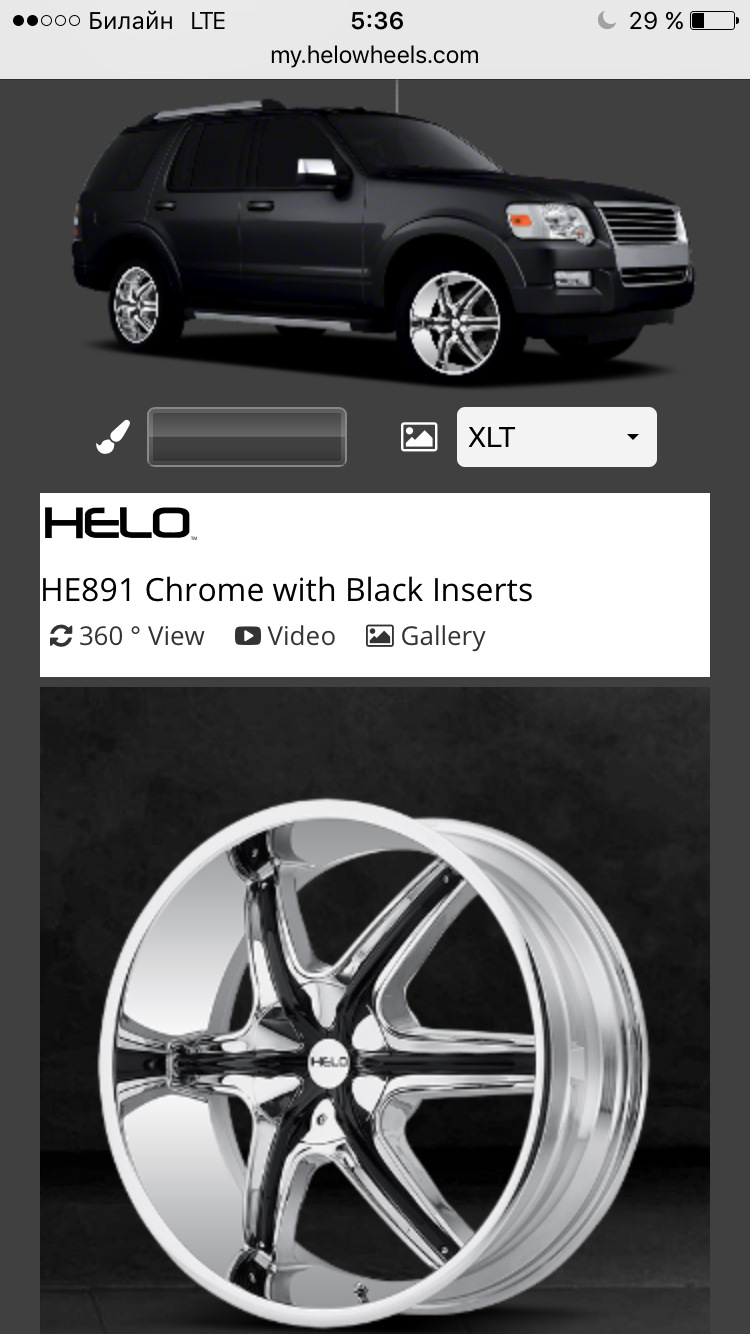Tap the signal strength dots
The width and height of the screenshot is (750, 1334).
tap(46, 21)
